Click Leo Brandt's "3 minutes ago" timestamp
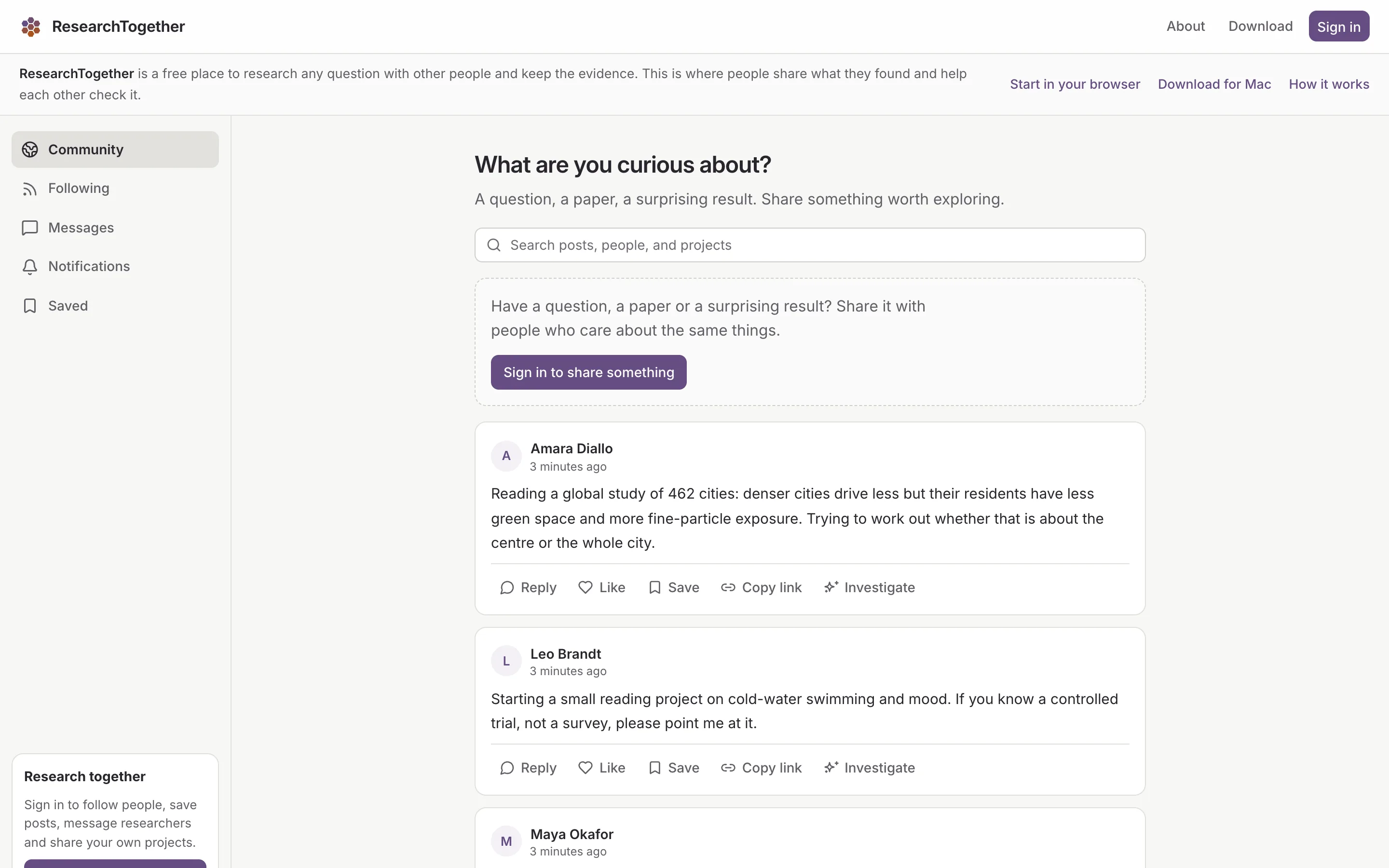This screenshot has width=1389, height=868. [568, 671]
